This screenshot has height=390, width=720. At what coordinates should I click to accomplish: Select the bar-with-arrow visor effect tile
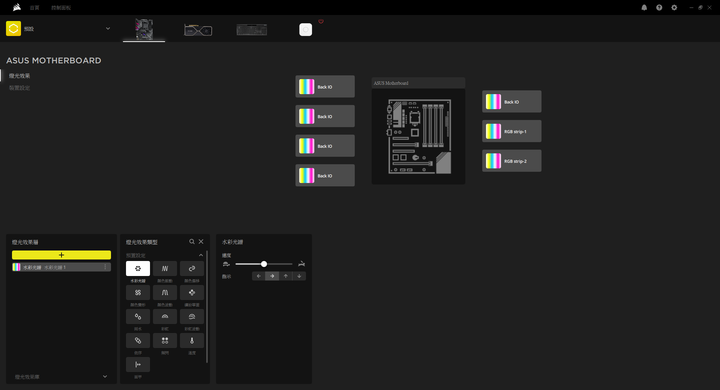point(138,364)
